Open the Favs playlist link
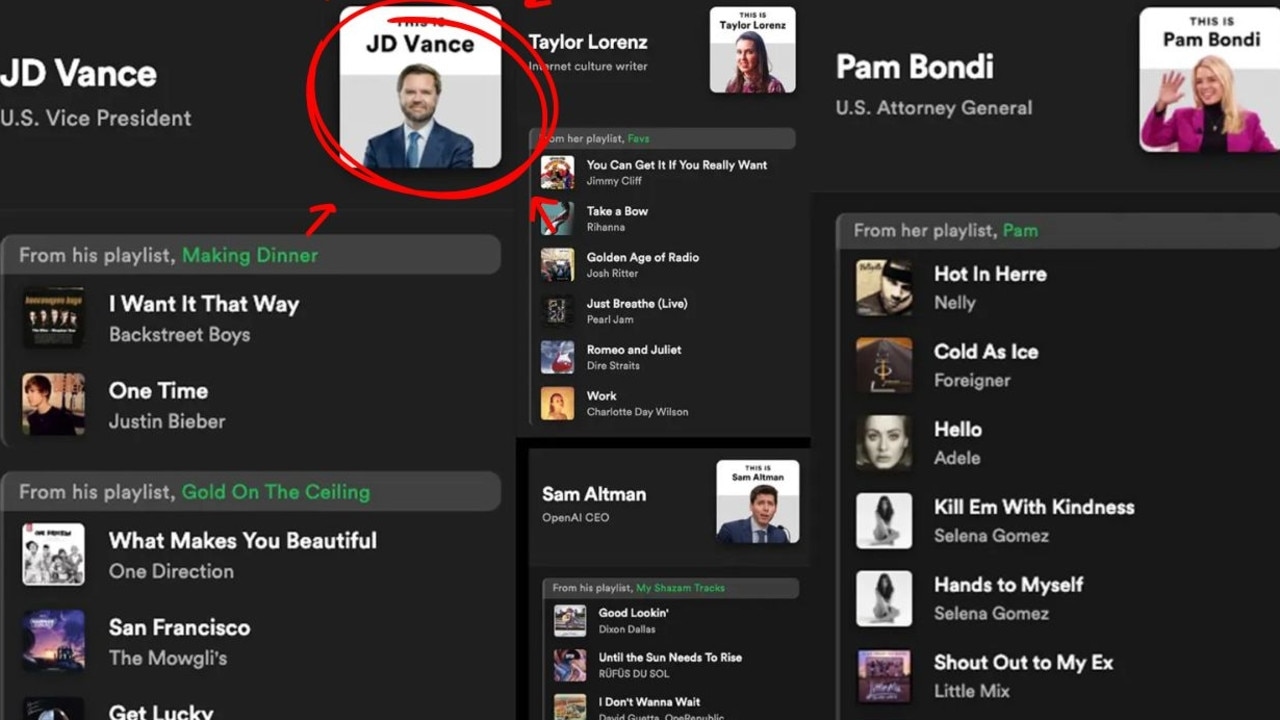The image size is (1280, 720). [x=638, y=139]
